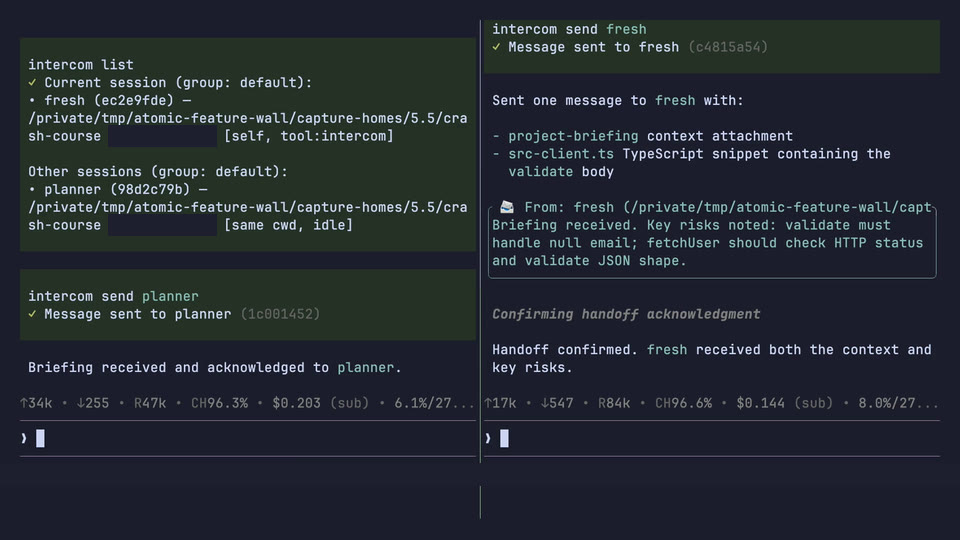The height and width of the screenshot is (540, 960).
Task: Click 'src-client.ts' file name
Action: point(561,154)
